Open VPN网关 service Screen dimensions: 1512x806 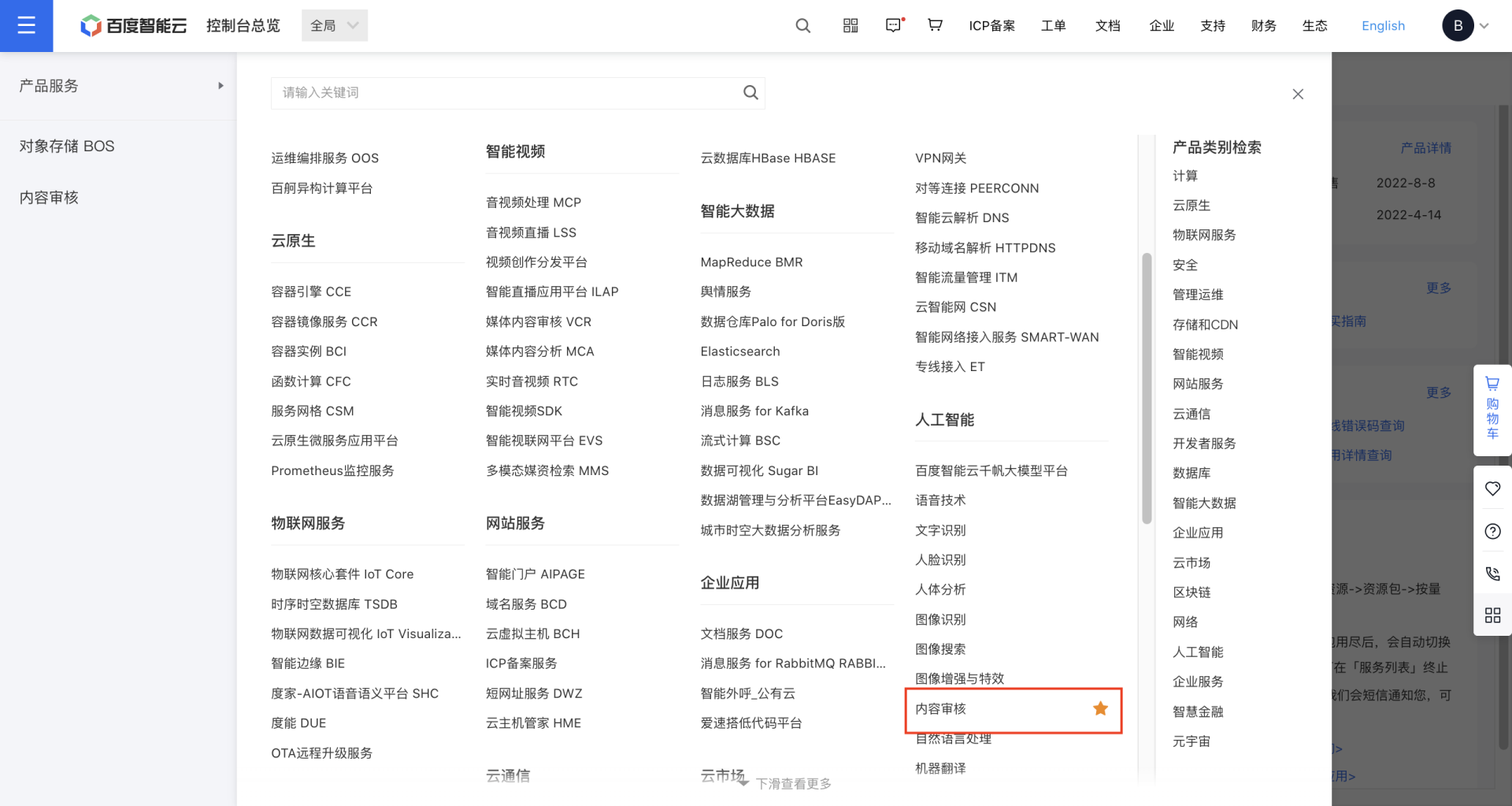pyautogui.click(x=940, y=158)
